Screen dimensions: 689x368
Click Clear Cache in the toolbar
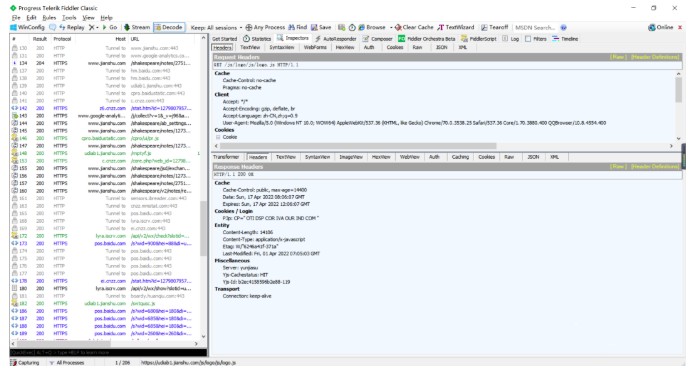click(413, 27)
